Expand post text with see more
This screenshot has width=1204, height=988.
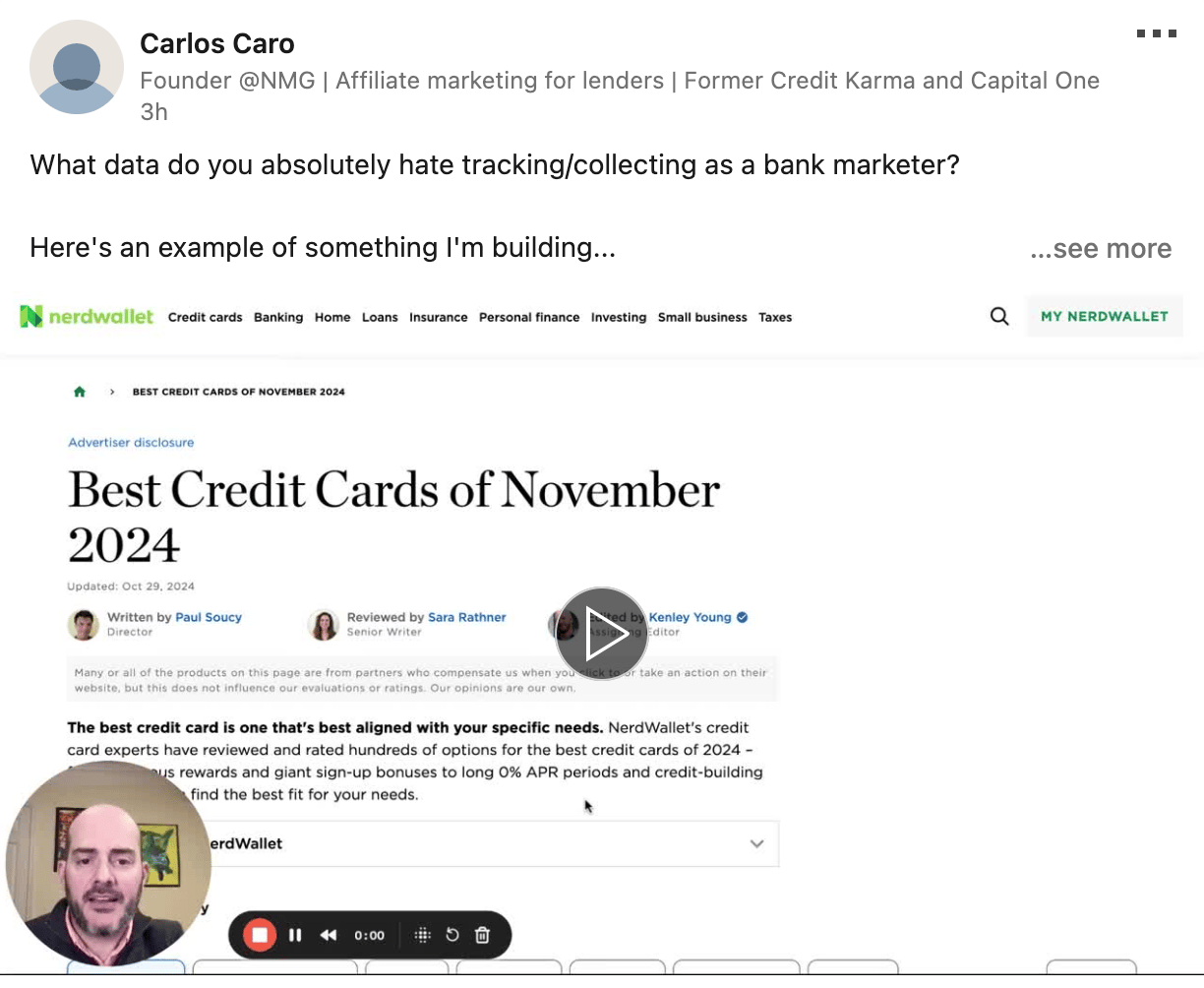point(1101,249)
